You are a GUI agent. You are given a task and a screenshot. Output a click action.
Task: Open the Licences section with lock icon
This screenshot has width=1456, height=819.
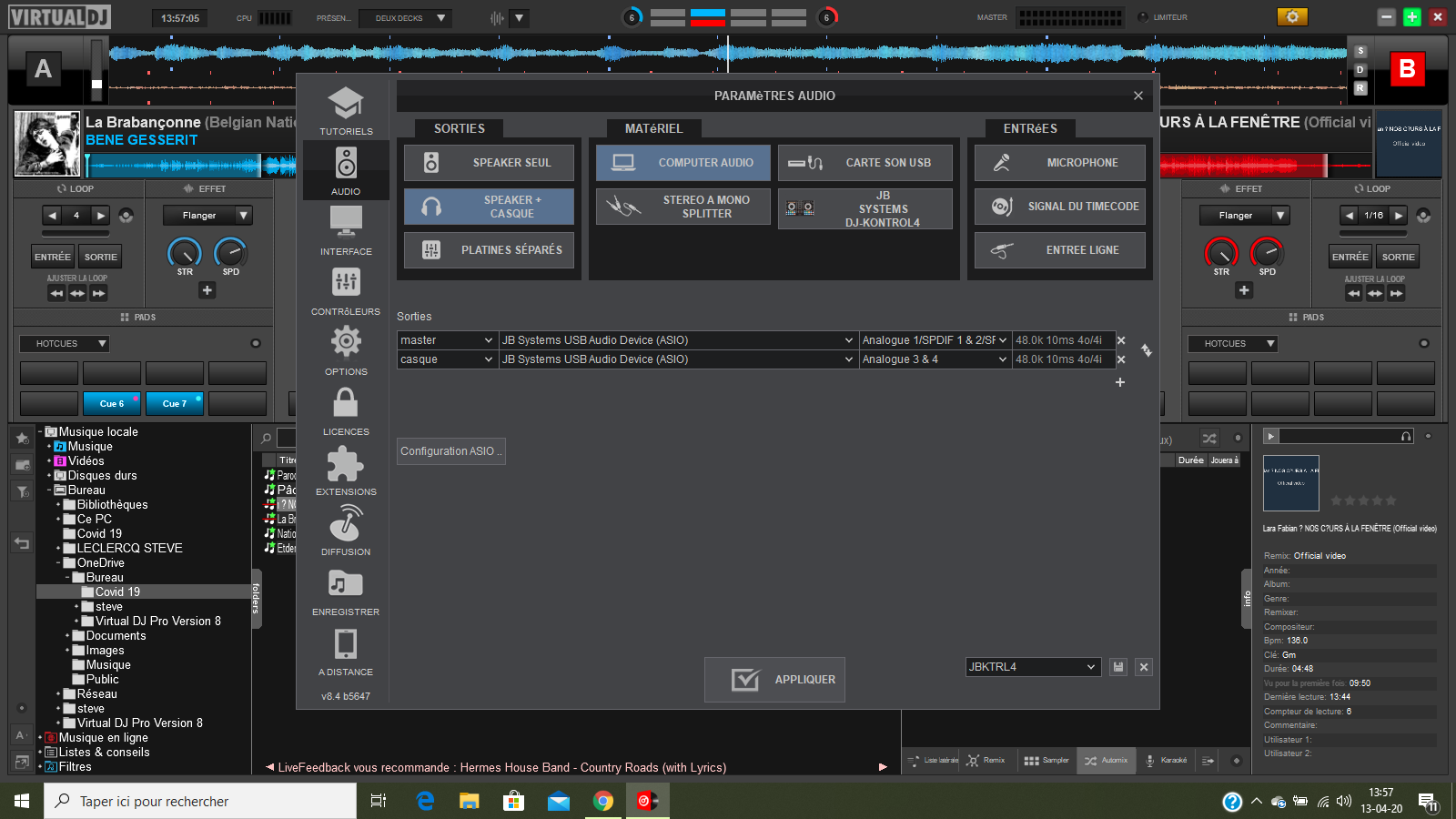click(346, 411)
